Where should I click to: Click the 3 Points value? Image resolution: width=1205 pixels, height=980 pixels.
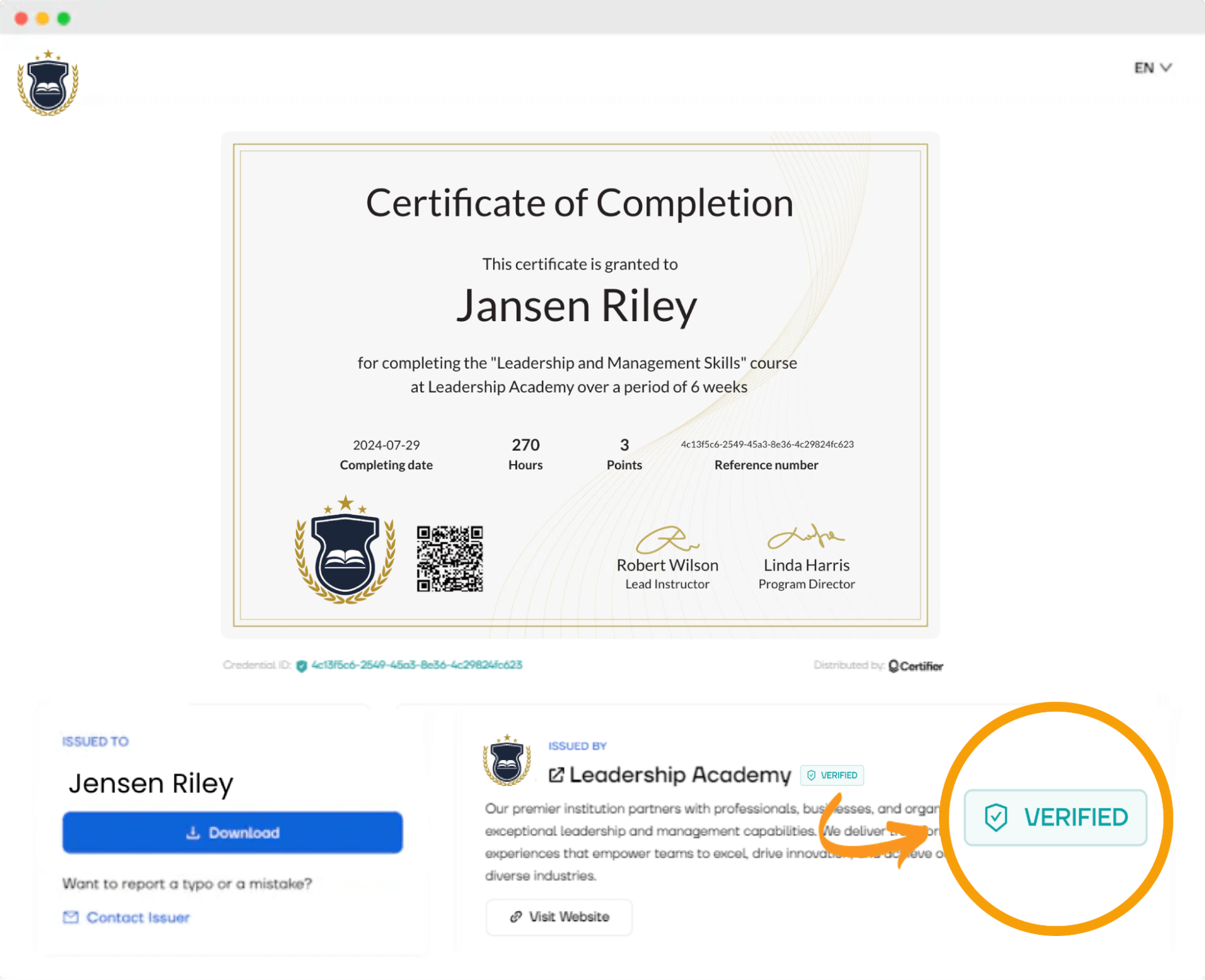pos(625,445)
